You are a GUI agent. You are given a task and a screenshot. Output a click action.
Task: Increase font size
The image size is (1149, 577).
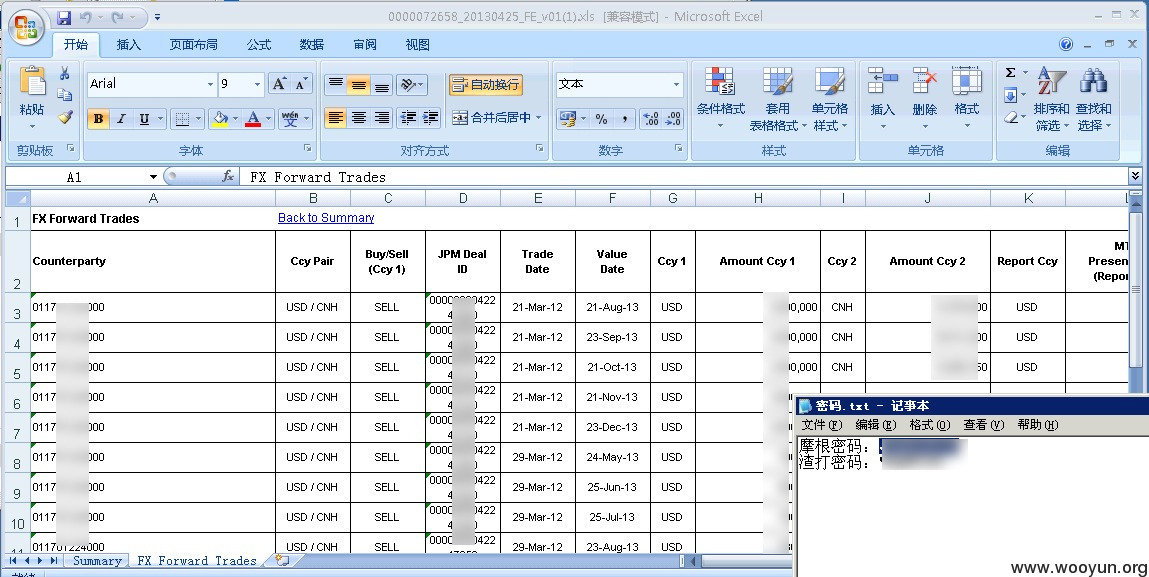[x=278, y=84]
